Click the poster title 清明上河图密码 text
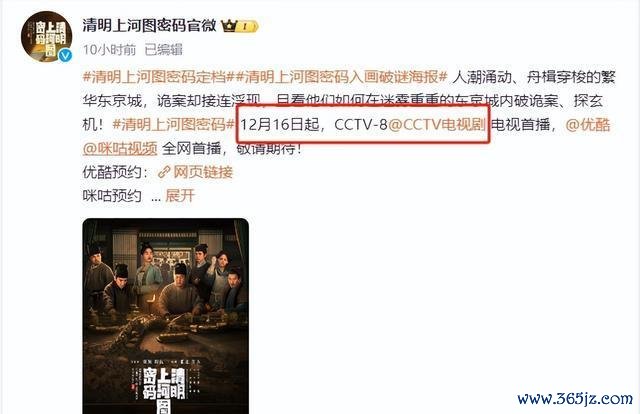 point(164,388)
